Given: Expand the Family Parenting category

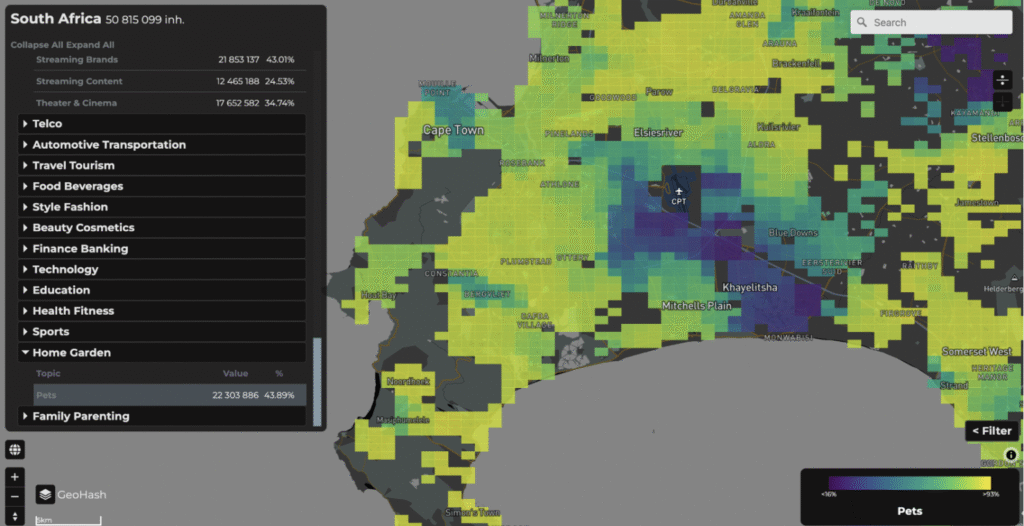Looking at the screenshot, I should (x=80, y=416).
